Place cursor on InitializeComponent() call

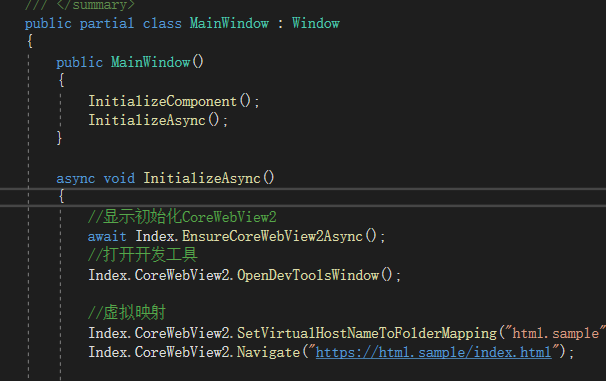coord(174,101)
